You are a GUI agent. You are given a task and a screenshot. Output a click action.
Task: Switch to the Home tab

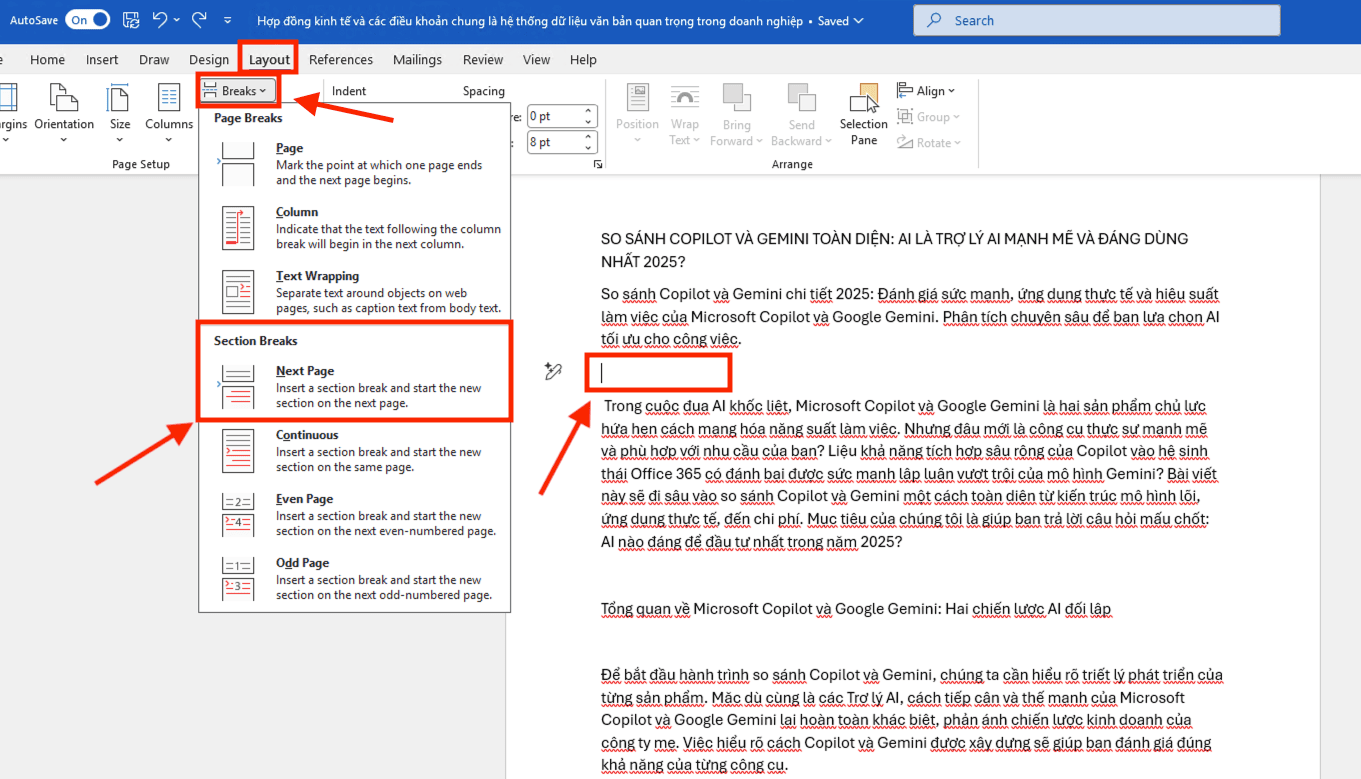tap(47, 59)
